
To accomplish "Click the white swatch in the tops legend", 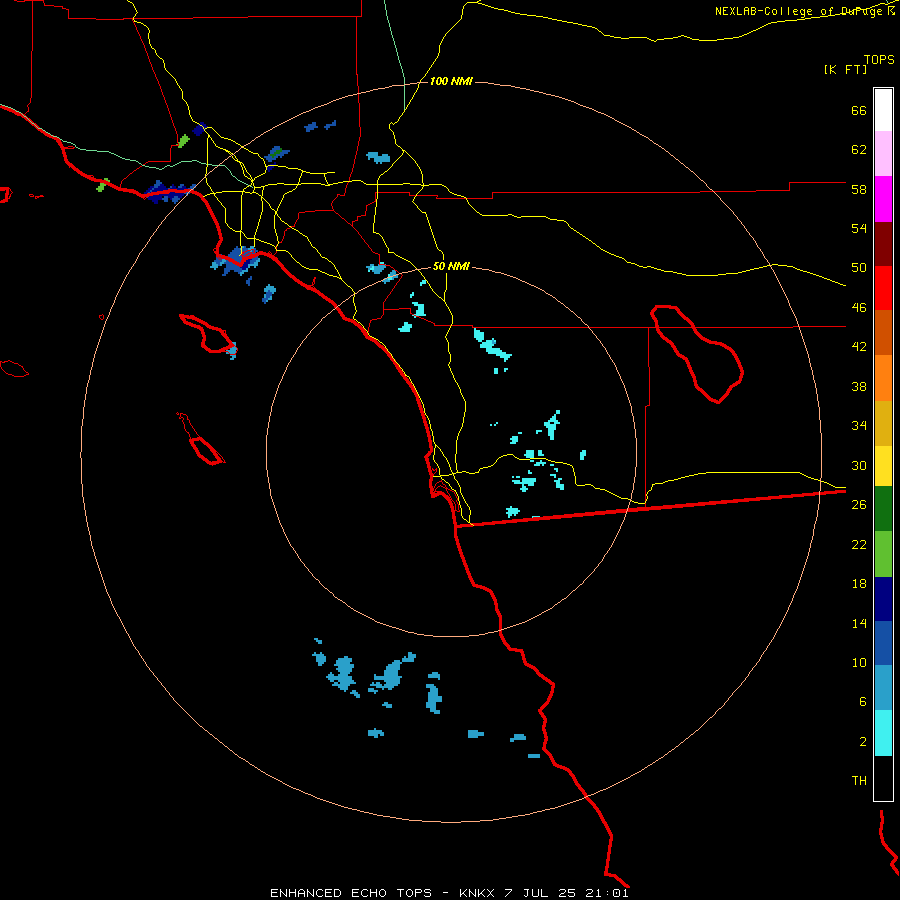I will [x=883, y=110].
